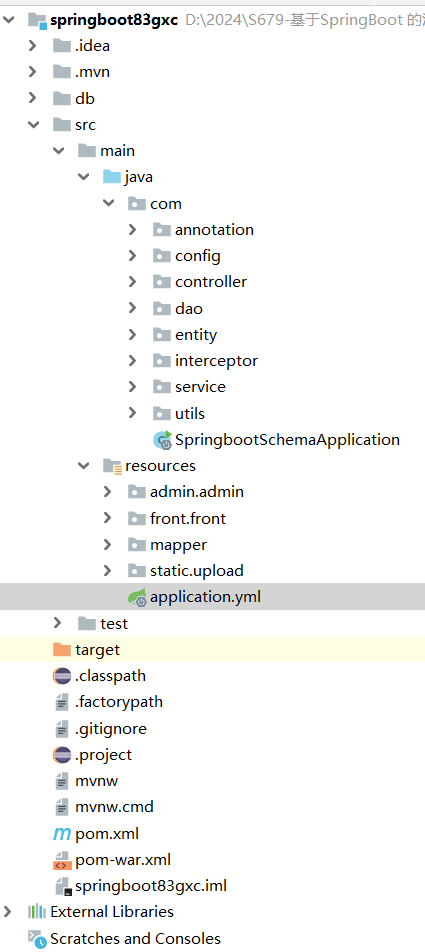Click the db folder icon

(x=62, y=98)
